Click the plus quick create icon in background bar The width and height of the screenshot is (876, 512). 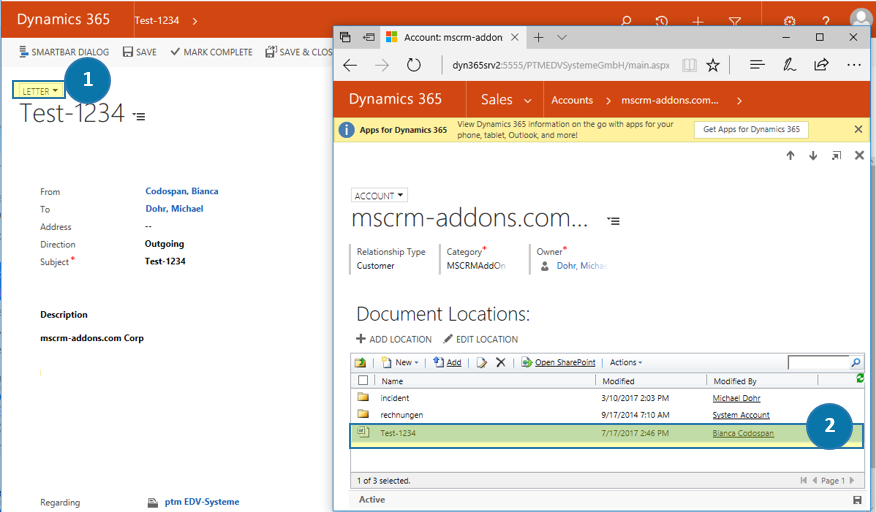click(x=698, y=21)
